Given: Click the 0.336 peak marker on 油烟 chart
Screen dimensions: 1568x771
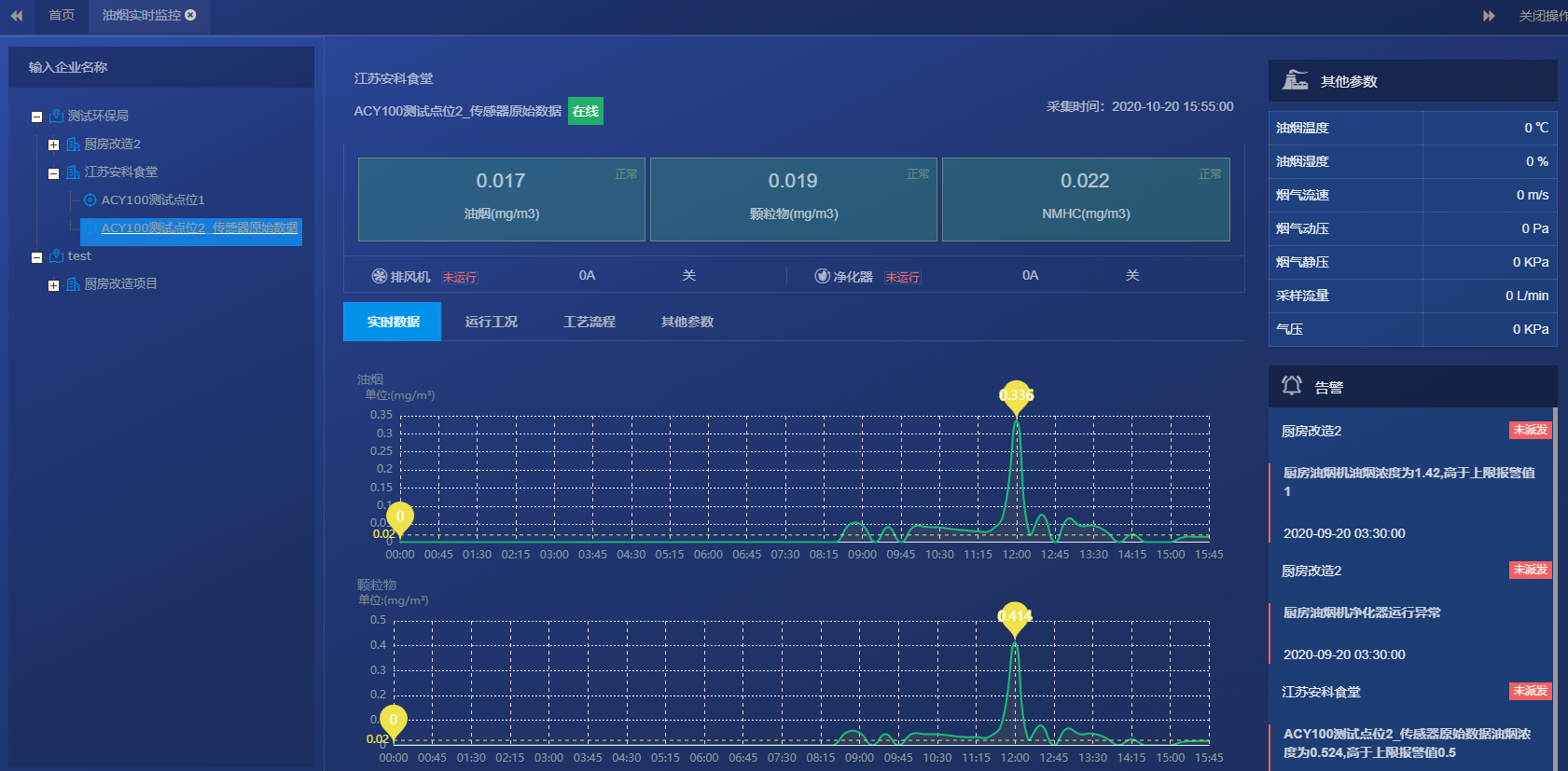Looking at the screenshot, I should click(x=1017, y=397).
